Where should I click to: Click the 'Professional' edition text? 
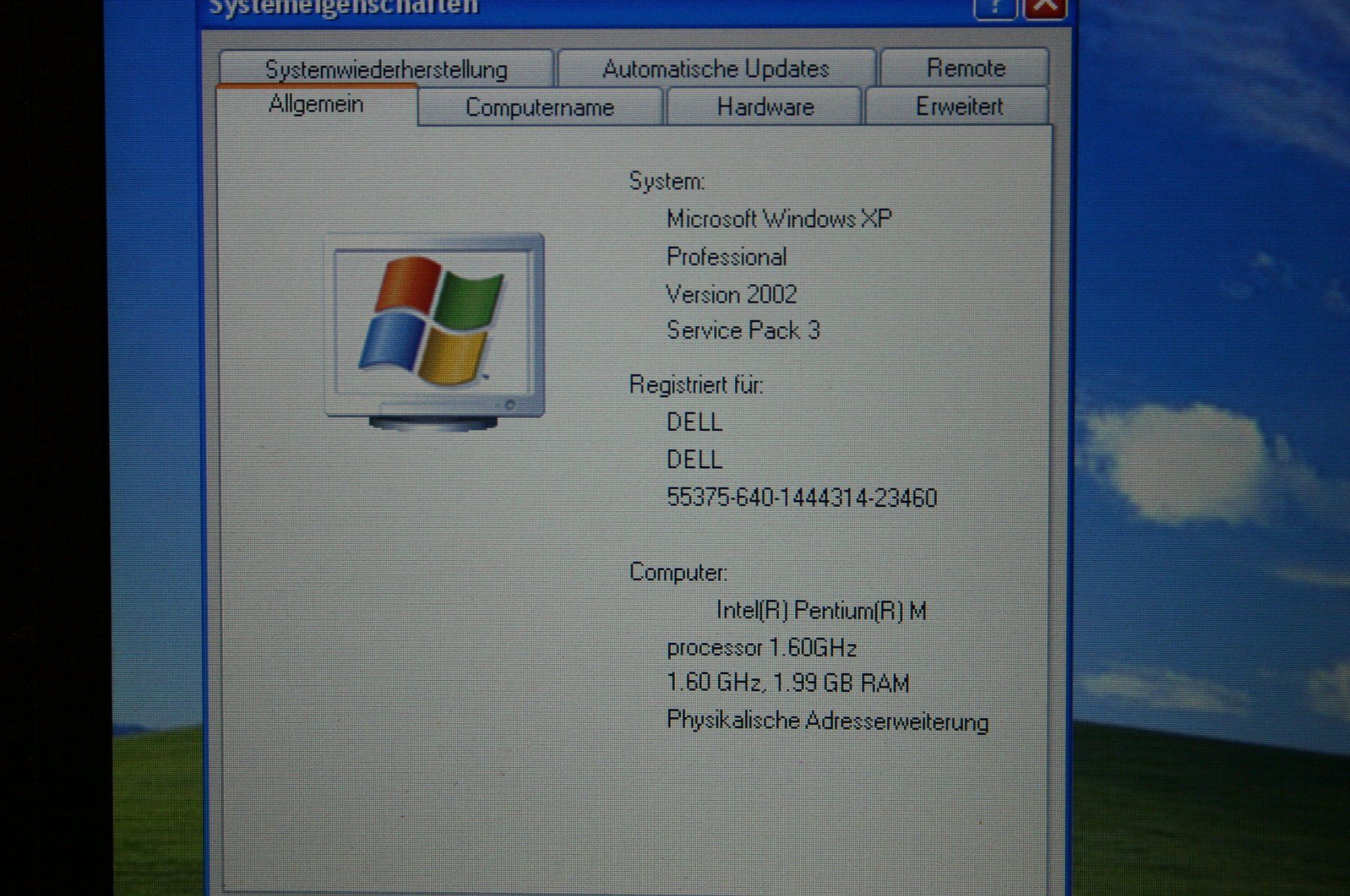[727, 257]
